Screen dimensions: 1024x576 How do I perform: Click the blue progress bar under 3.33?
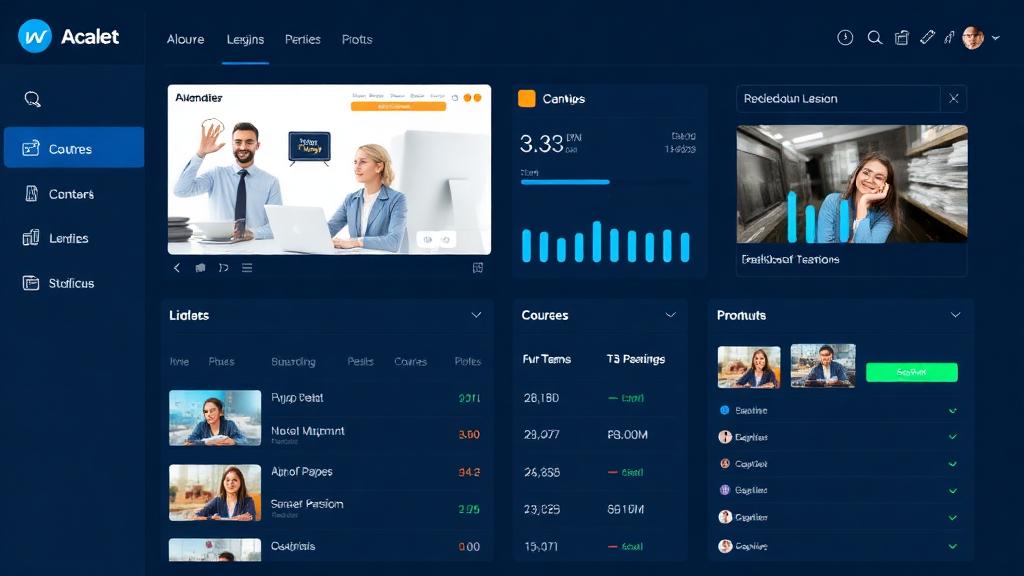(564, 183)
